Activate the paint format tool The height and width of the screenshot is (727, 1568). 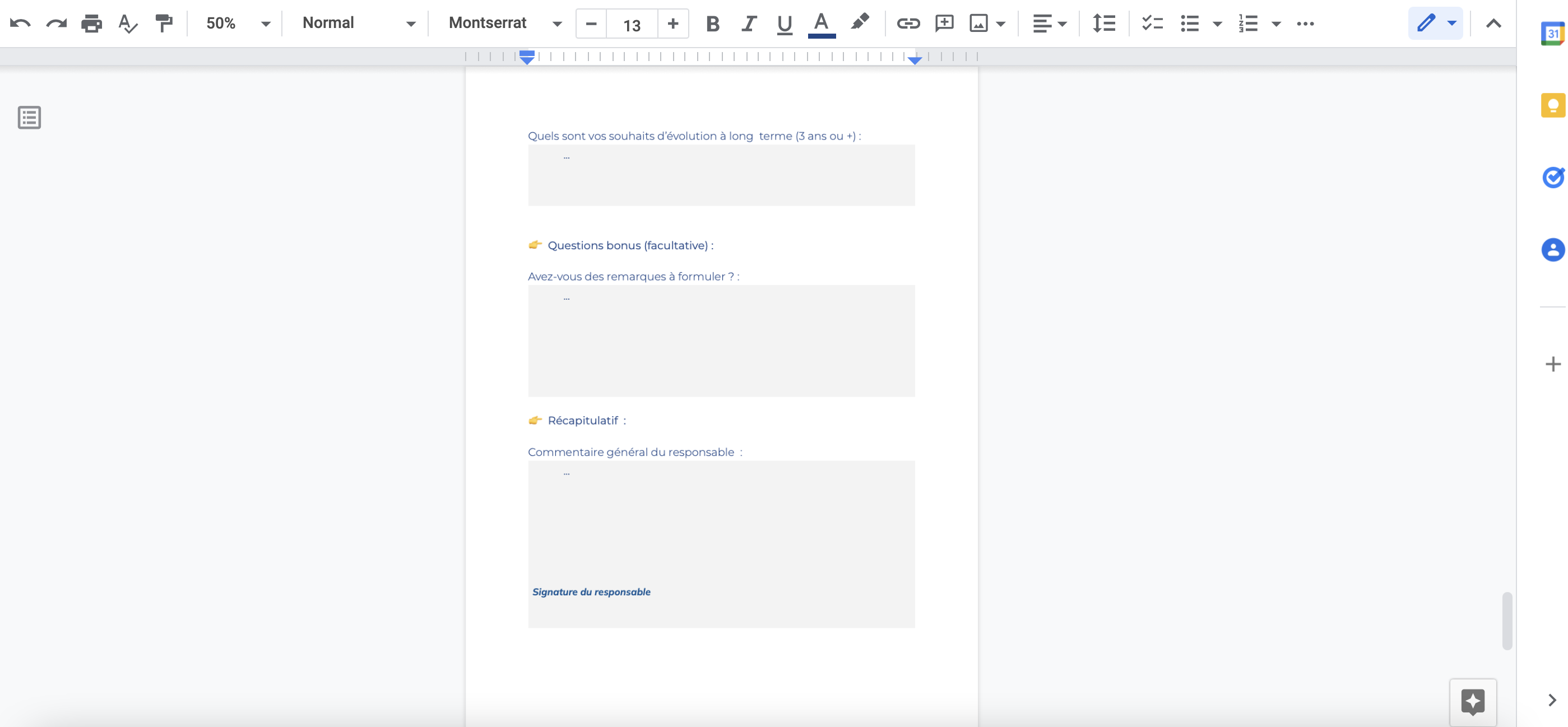163,24
